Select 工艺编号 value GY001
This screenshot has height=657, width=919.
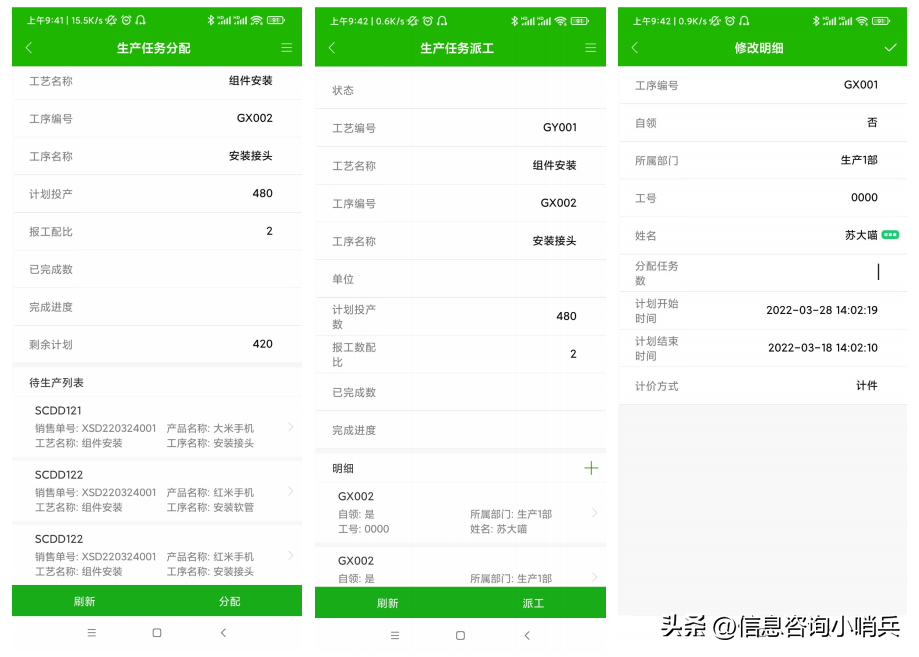[x=560, y=127]
